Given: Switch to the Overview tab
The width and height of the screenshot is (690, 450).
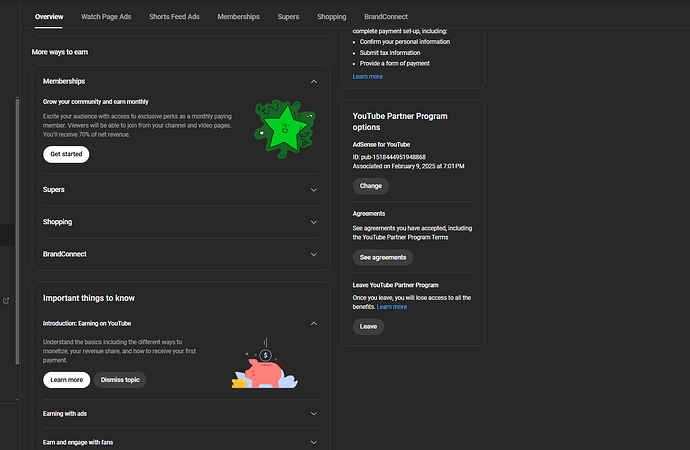Looking at the screenshot, I should (x=49, y=17).
